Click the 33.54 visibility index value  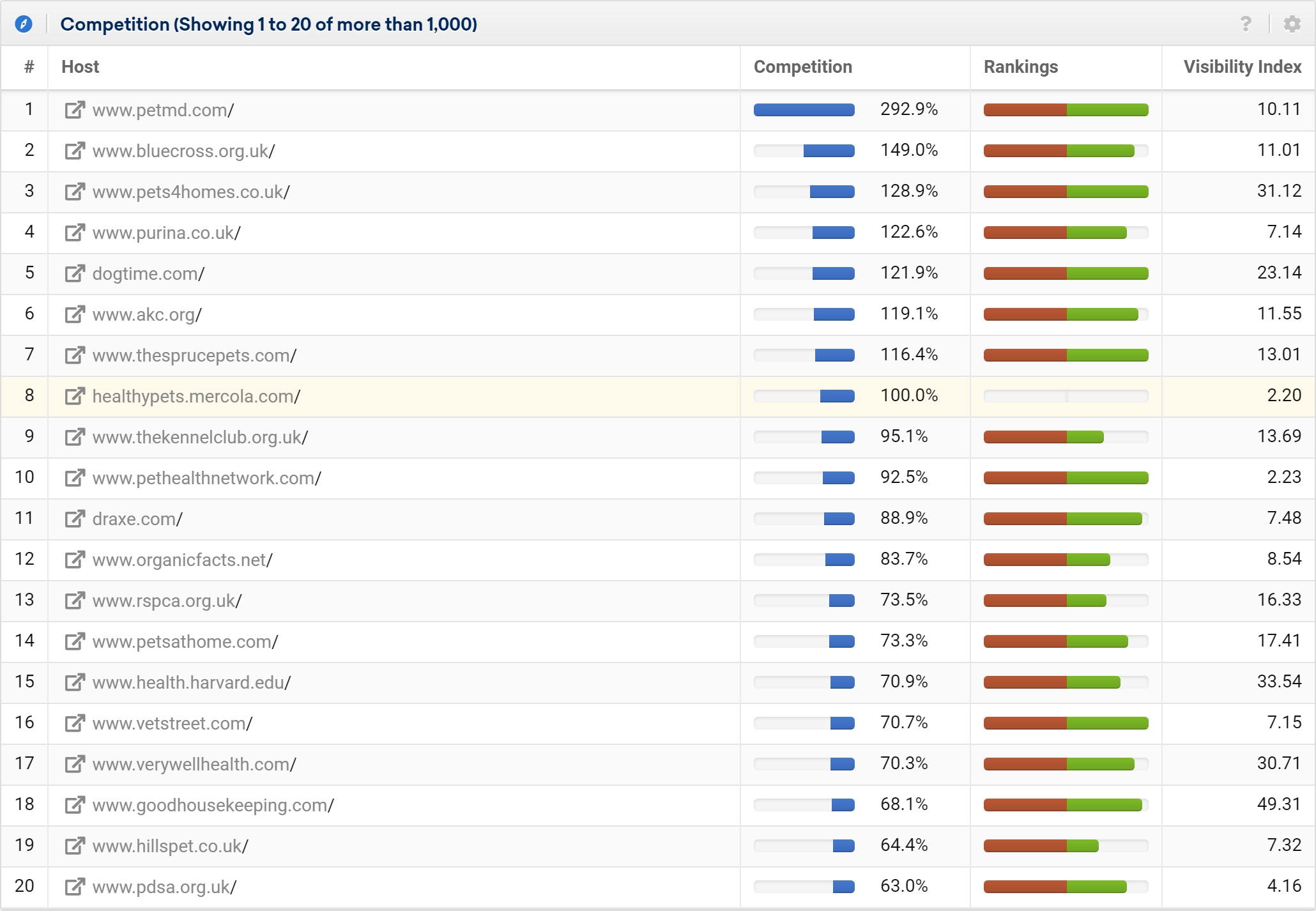tap(1279, 682)
